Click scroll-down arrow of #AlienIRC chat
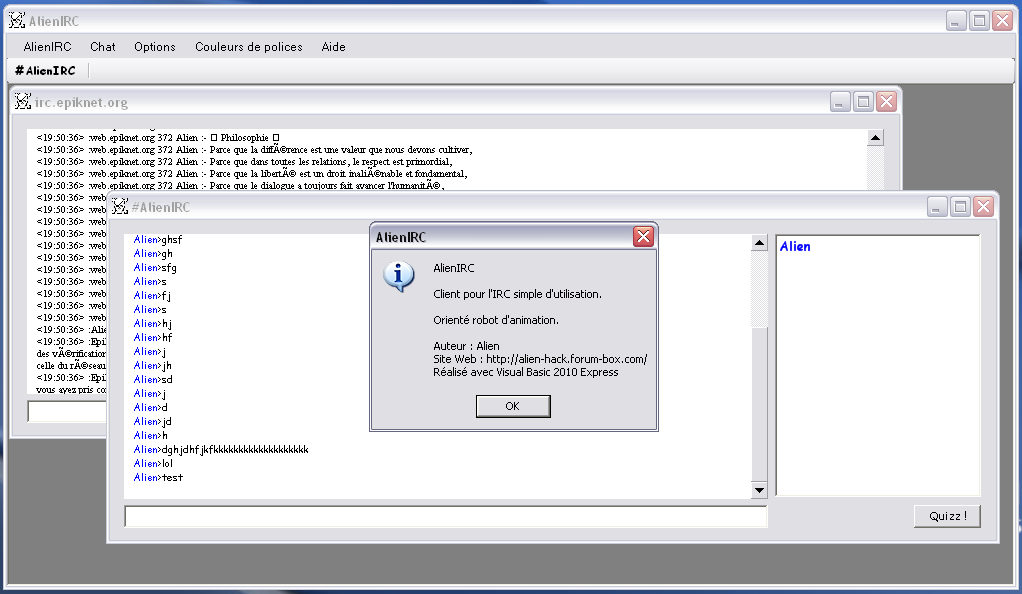Image resolution: width=1022 pixels, height=594 pixels. click(759, 490)
